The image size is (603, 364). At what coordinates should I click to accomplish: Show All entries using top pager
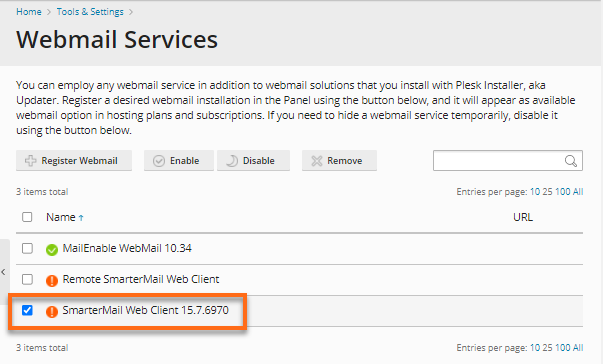tap(578, 191)
